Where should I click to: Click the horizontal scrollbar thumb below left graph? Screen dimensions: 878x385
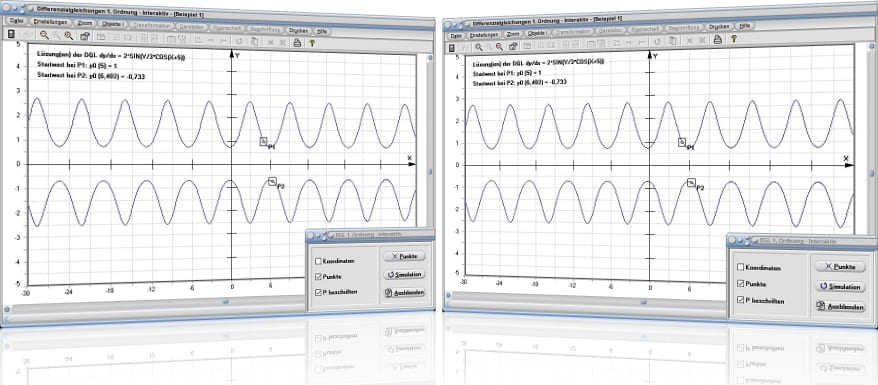[226, 301]
